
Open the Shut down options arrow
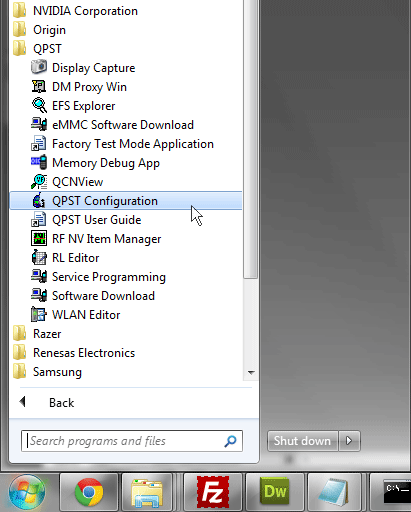(x=349, y=441)
